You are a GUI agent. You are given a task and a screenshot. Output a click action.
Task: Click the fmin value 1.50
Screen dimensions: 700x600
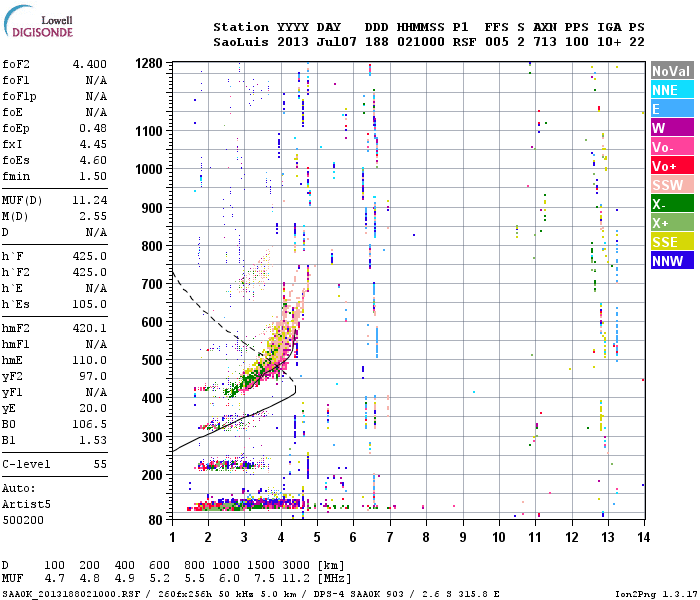93,176
